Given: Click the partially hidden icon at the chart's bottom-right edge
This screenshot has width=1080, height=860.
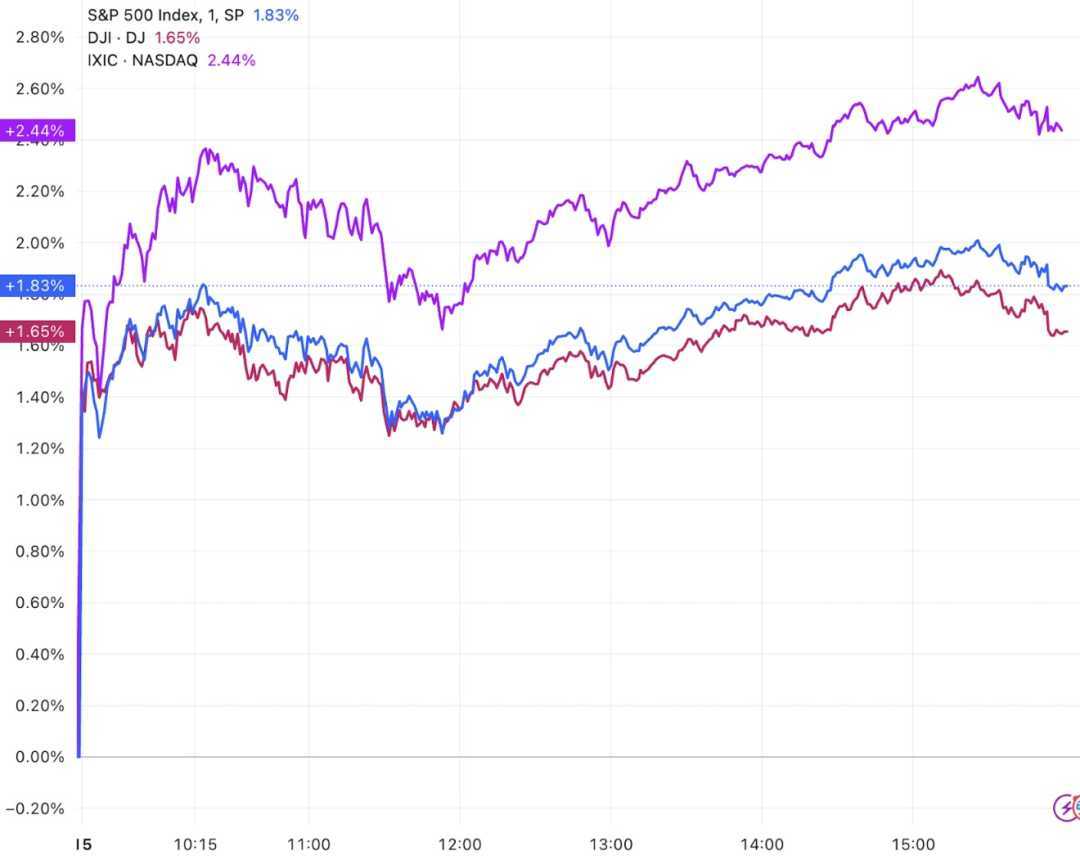Looking at the screenshot, I should click(1076, 806).
